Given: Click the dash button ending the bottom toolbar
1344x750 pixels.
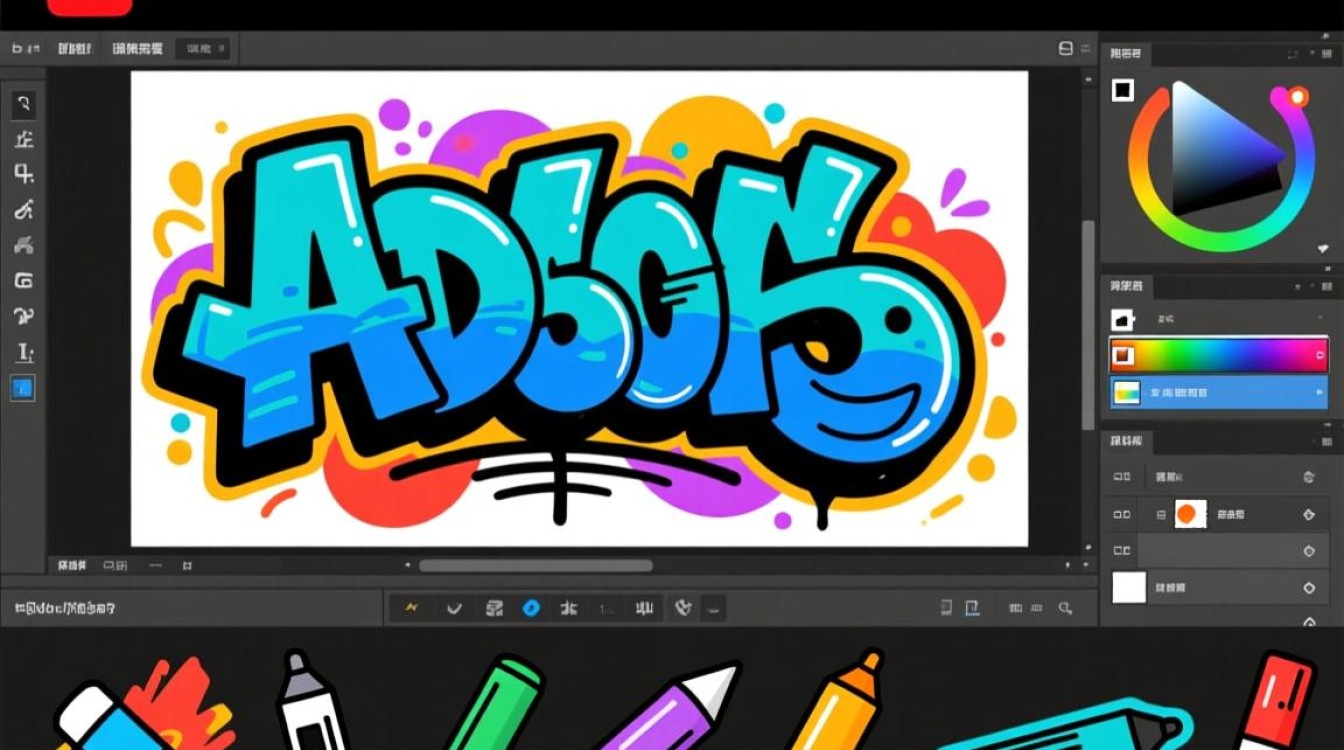Looking at the screenshot, I should [712, 607].
